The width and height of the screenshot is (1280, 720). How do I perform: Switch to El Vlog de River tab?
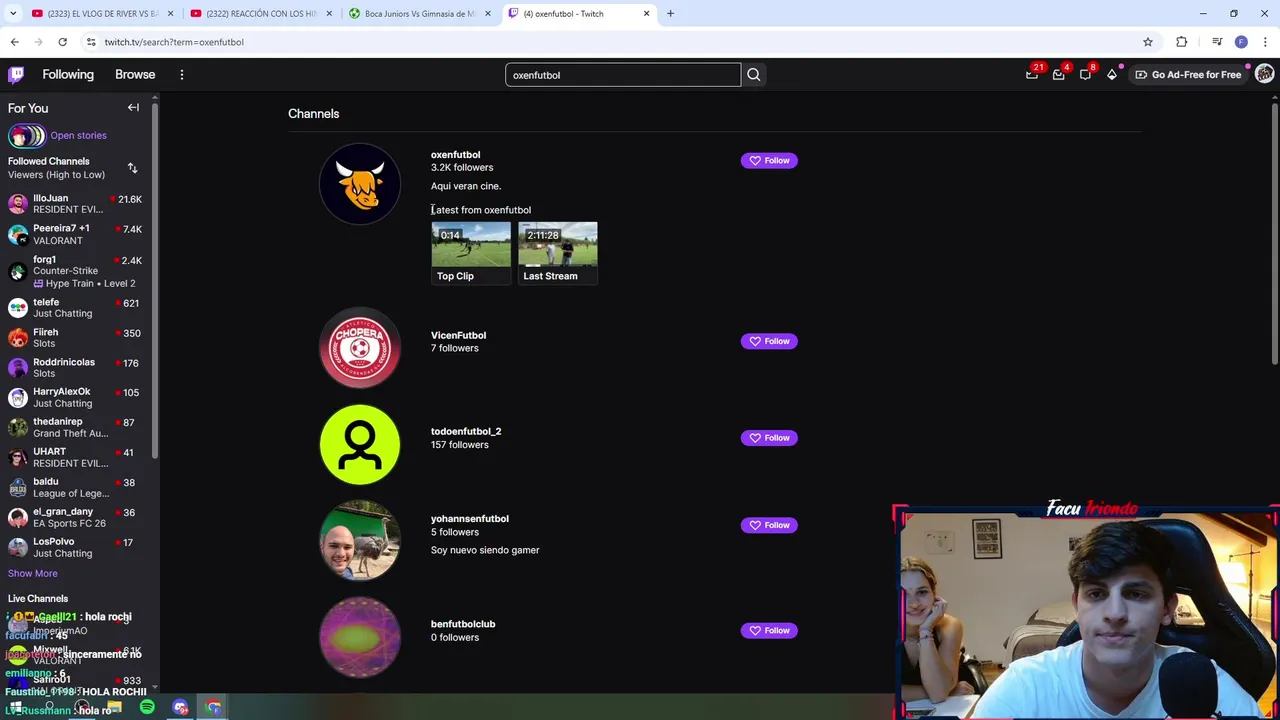[x=100, y=14]
